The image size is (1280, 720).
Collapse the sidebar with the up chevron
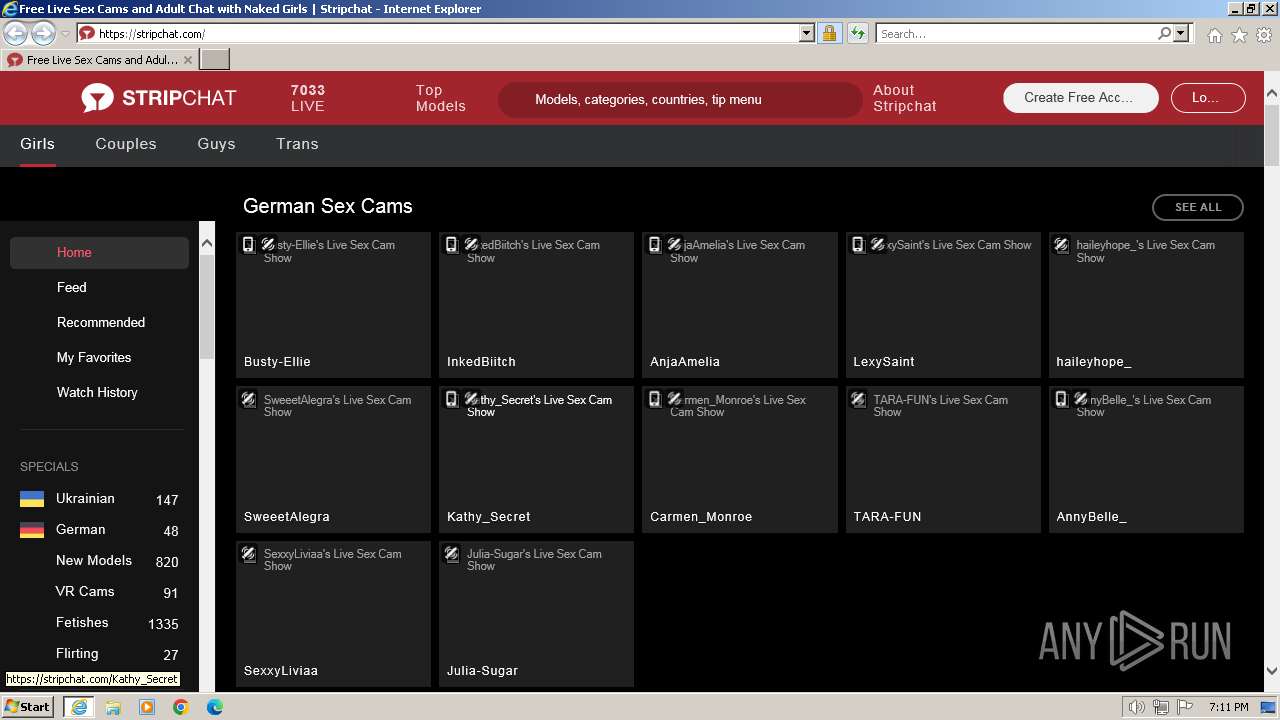pos(207,243)
